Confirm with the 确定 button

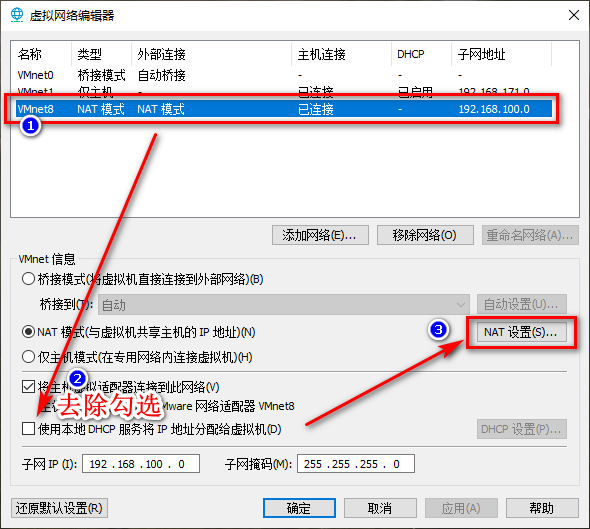coord(299,508)
